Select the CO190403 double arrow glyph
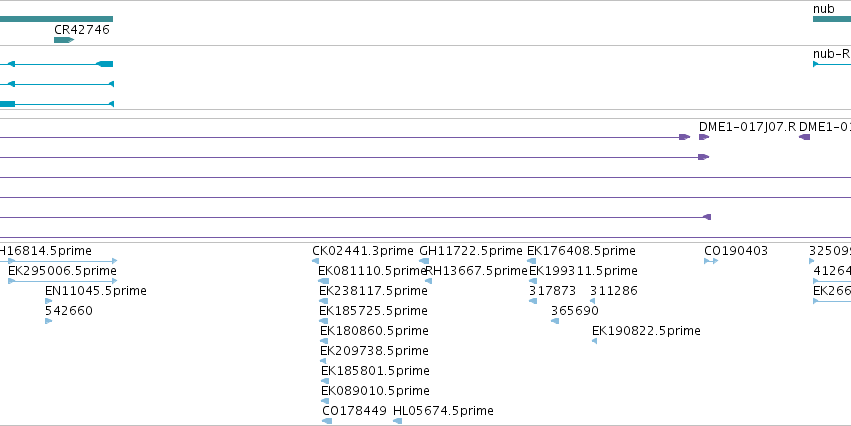This screenshot has width=851, height=426. (x=711, y=261)
